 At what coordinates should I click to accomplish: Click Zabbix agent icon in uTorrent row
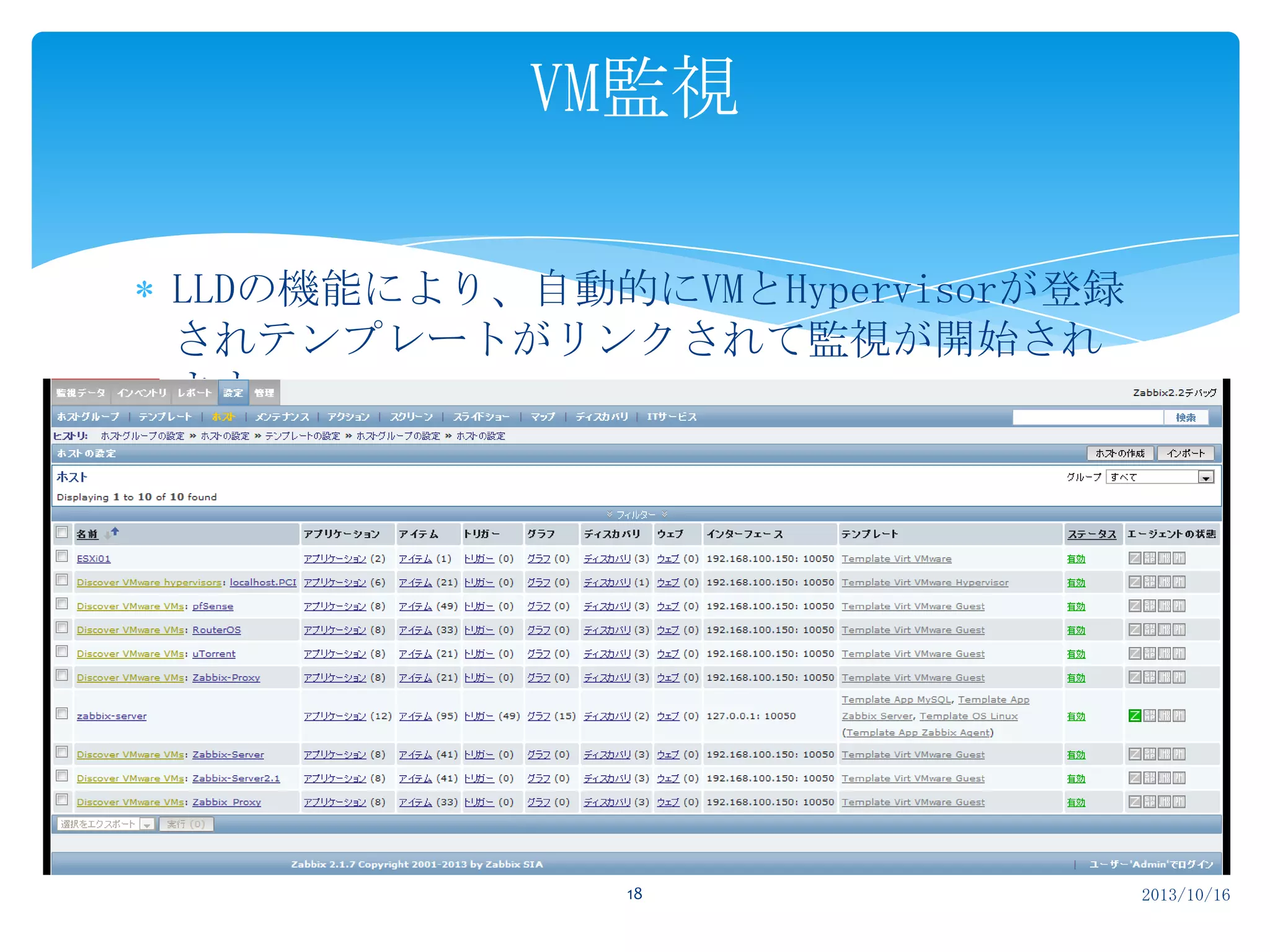pyautogui.click(x=1134, y=654)
